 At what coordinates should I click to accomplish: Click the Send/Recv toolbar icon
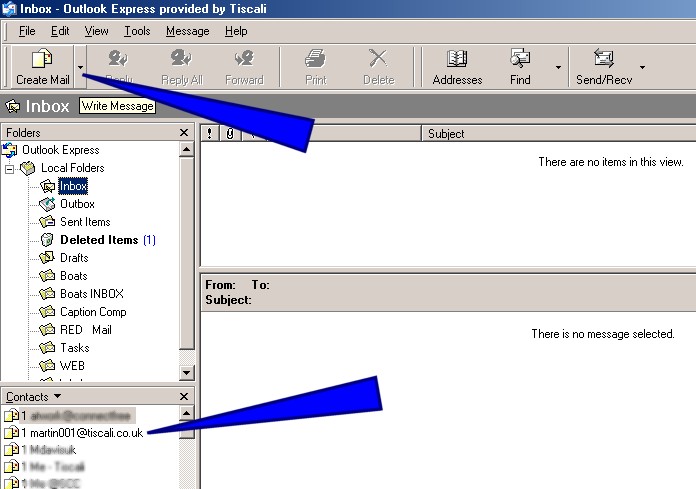pos(603,66)
